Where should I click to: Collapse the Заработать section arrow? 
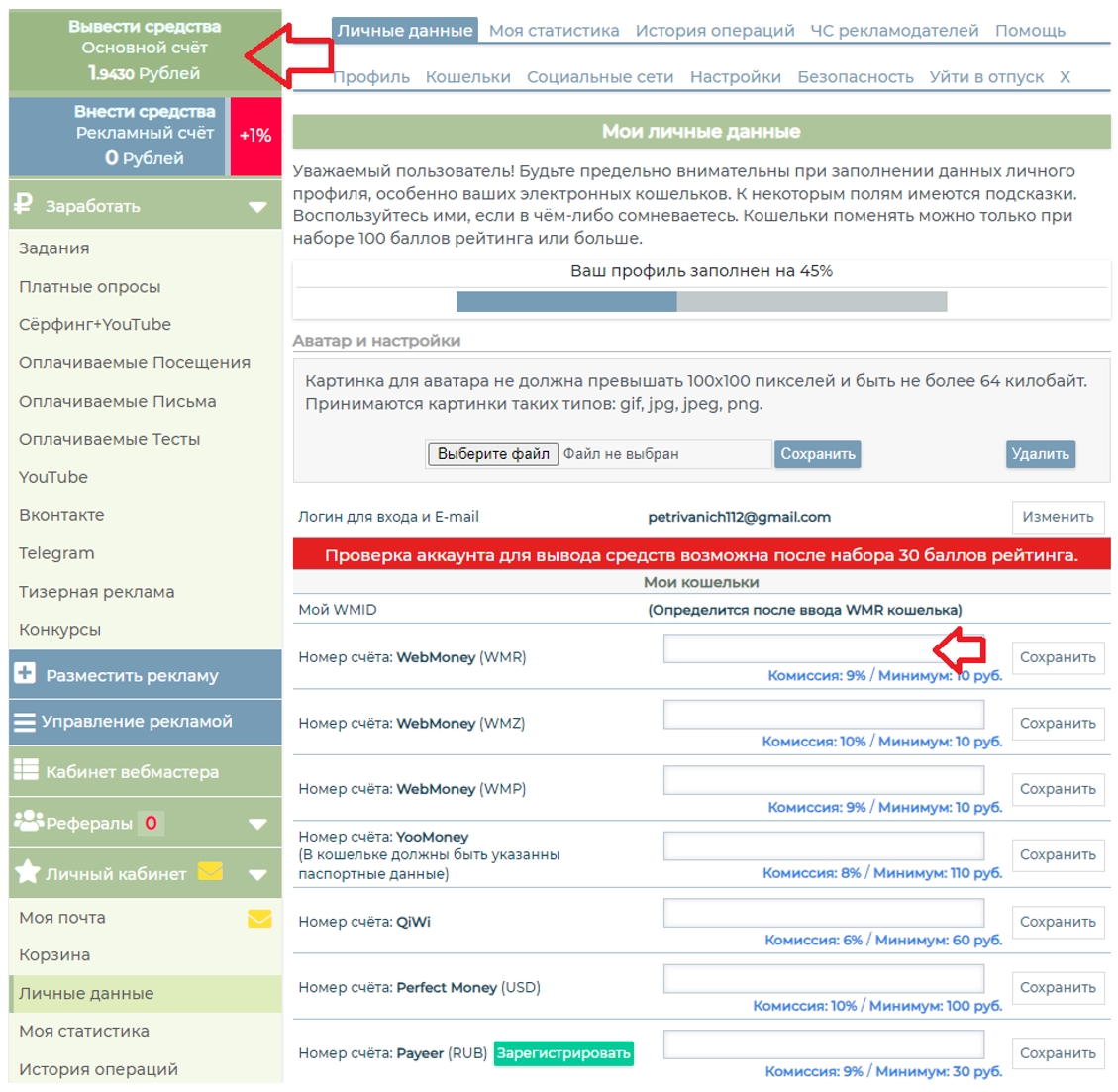pyautogui.click(x=257, y=207)
